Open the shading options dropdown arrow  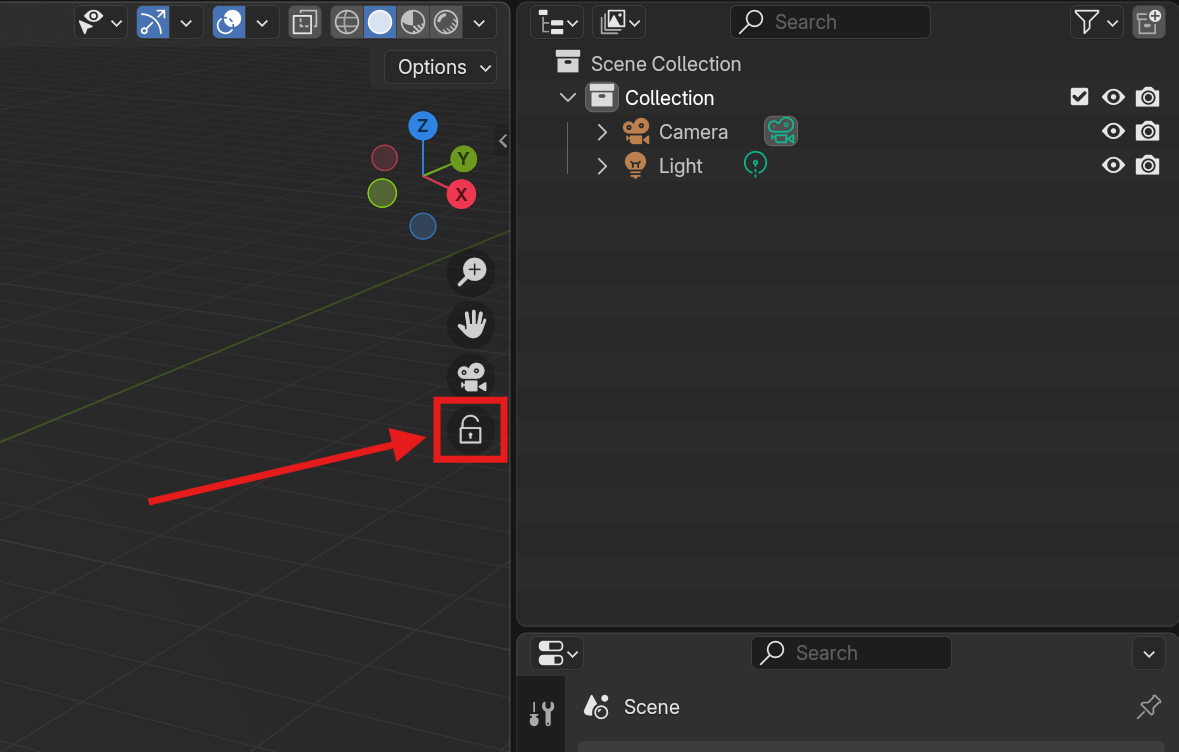click(479, 23)
